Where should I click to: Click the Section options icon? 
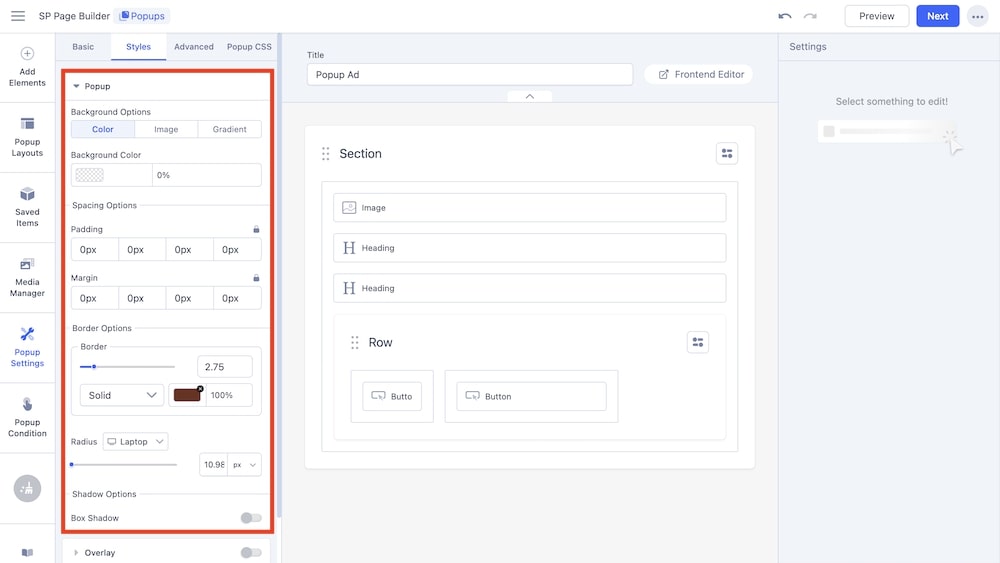[x=727, y=153]
